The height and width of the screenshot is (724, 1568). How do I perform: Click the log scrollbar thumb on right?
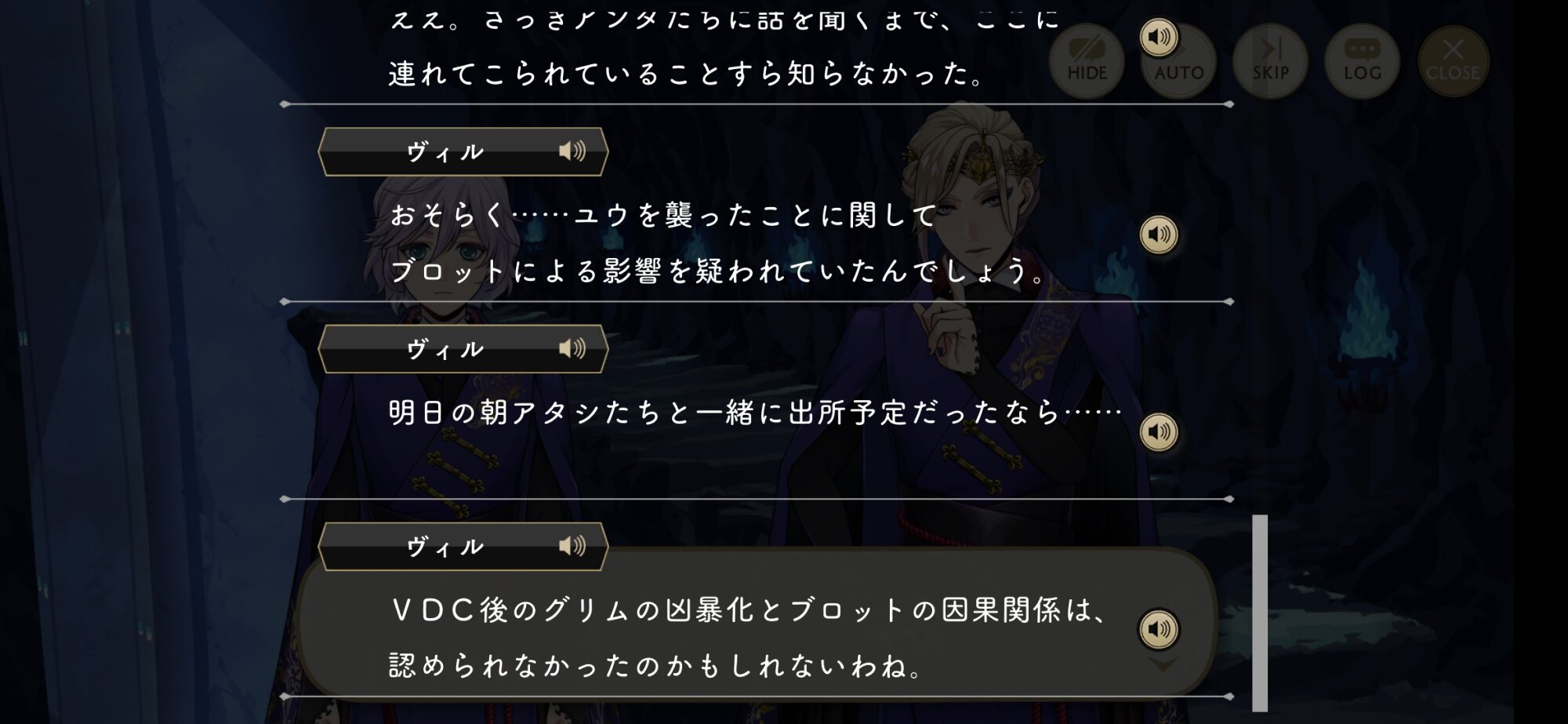1260,613
